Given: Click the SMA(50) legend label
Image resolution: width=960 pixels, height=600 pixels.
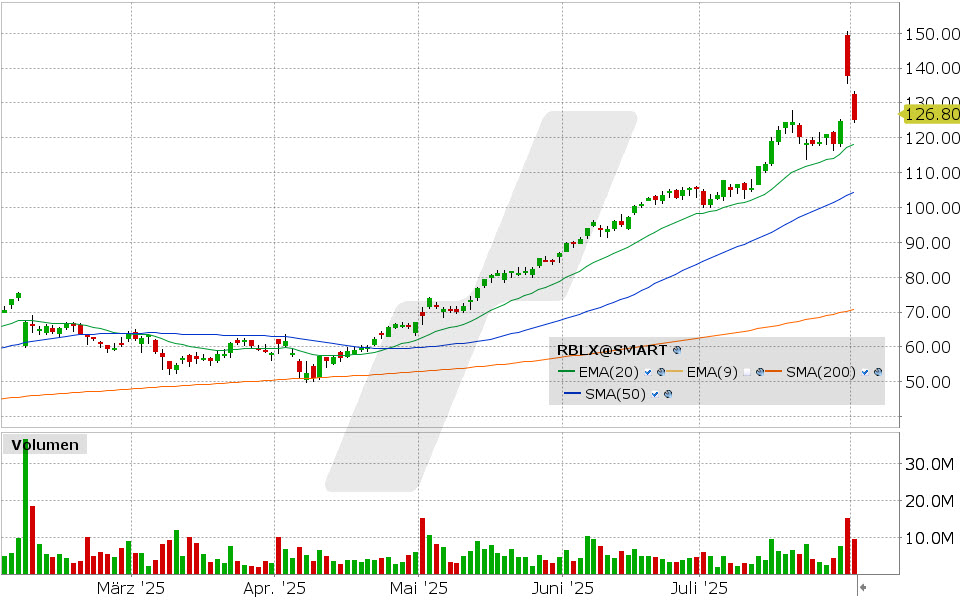Looking at the screenshot, I should [x=615, y=394].
